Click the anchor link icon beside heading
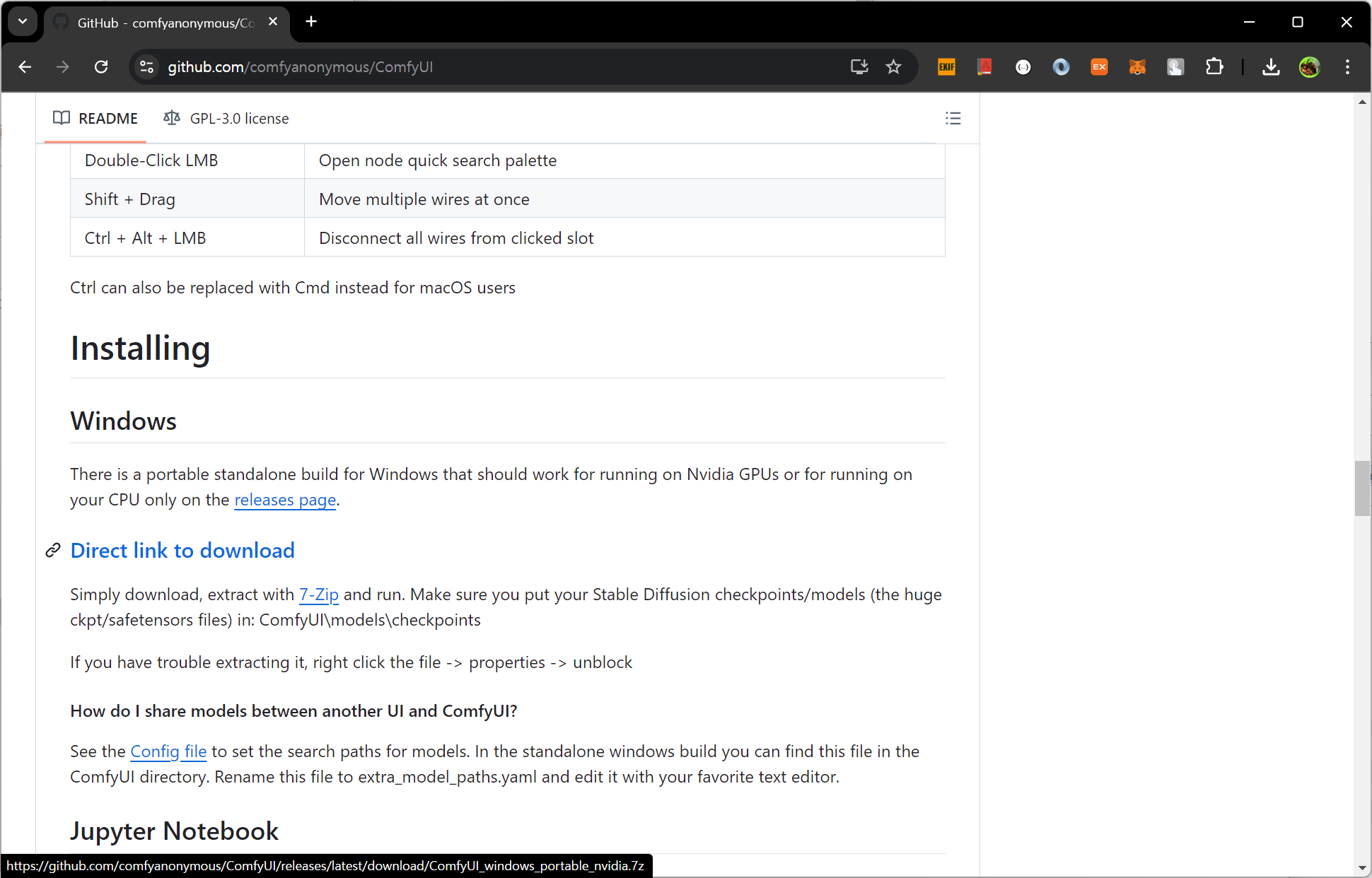The width and height of the screenshot is (1372, 878). (53, 550)
